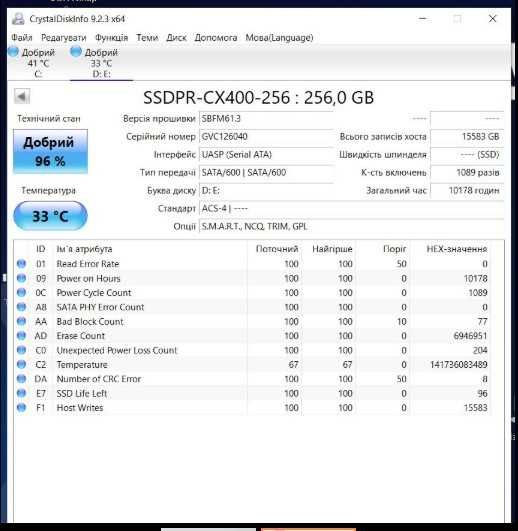Click the status icon for SATA PHY Error Count
Image resolution: width=518 pixels, height=531 pixels.
(21, 307)
